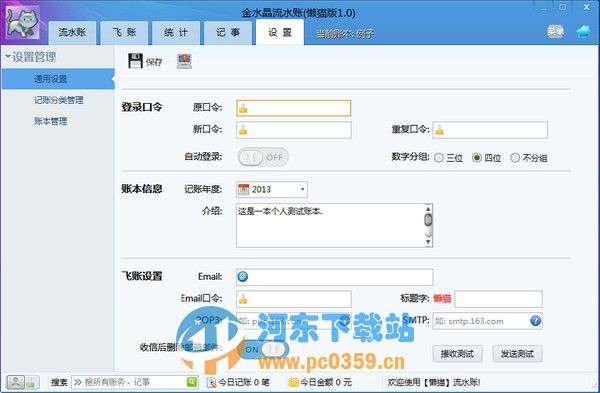Toggle the 自动登录 OFF switch
The width and height of the screenshot is (600, 393).
tap(263, 157)
